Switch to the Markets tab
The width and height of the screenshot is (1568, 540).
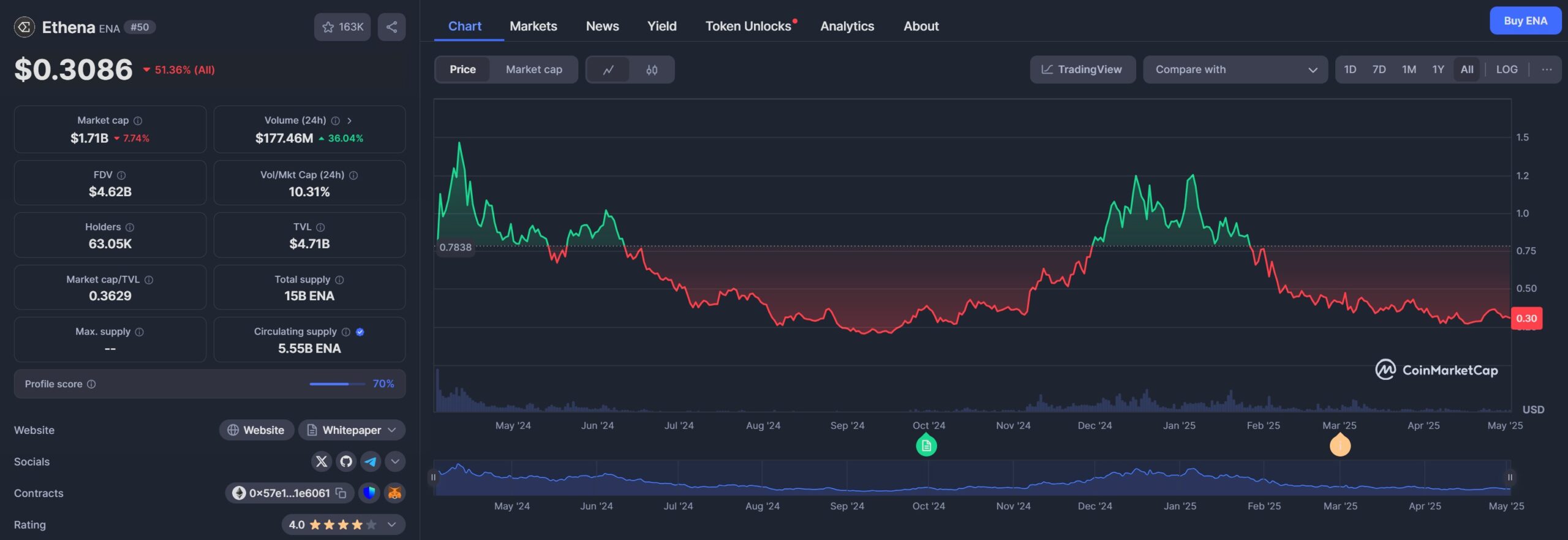tap(533, 26)
